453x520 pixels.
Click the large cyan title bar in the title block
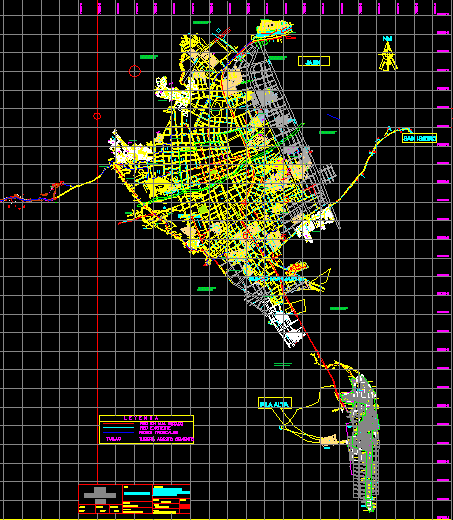[x=171, y=491]
